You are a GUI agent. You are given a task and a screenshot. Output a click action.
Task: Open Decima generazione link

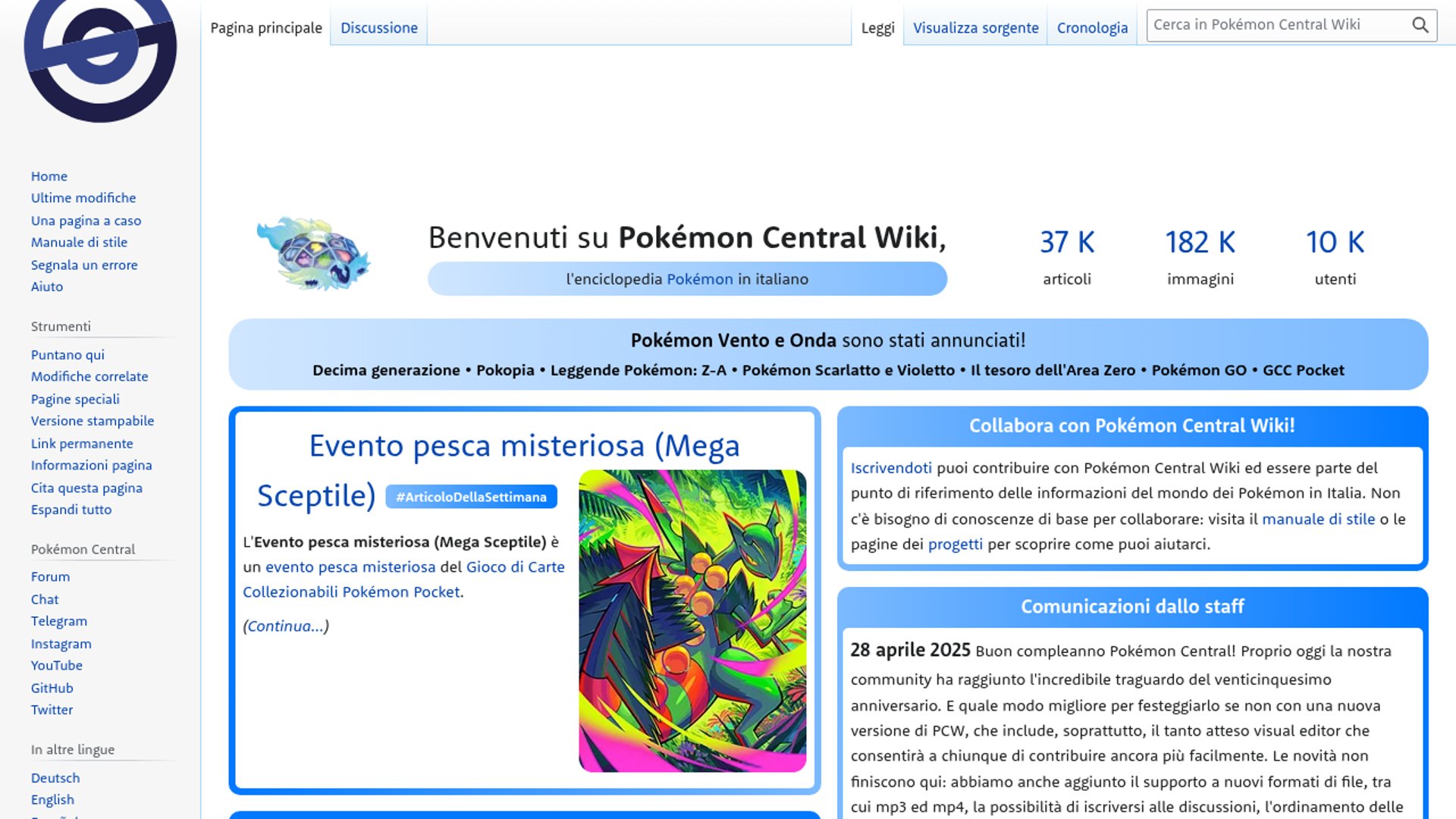(x=386, y=370)
